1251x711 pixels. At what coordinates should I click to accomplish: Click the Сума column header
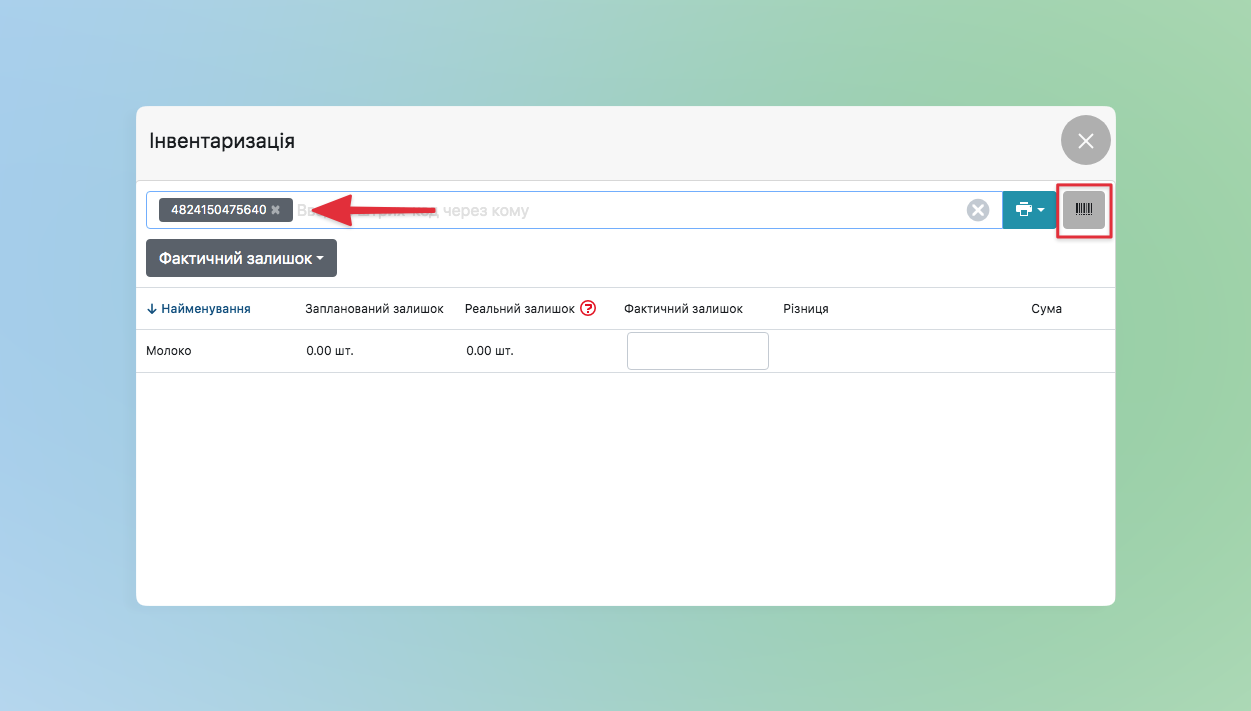click(1046, 309)
